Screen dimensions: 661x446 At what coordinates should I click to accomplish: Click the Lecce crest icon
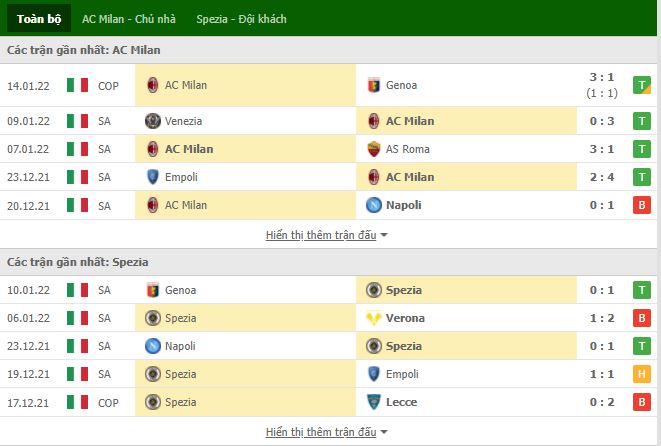[373, 402]
